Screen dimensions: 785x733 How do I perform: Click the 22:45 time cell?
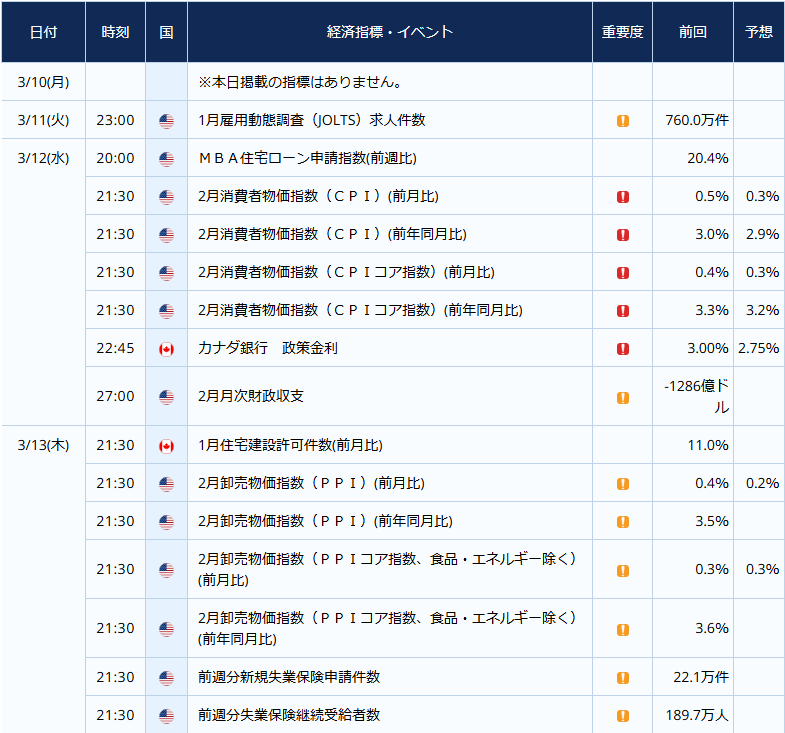(115, 348)
